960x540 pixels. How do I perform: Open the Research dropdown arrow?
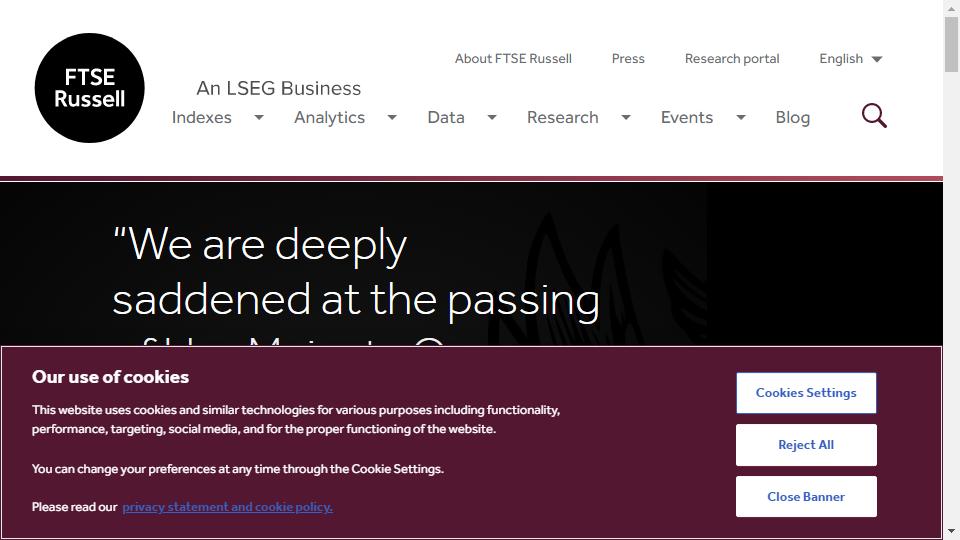click(626, 118)
